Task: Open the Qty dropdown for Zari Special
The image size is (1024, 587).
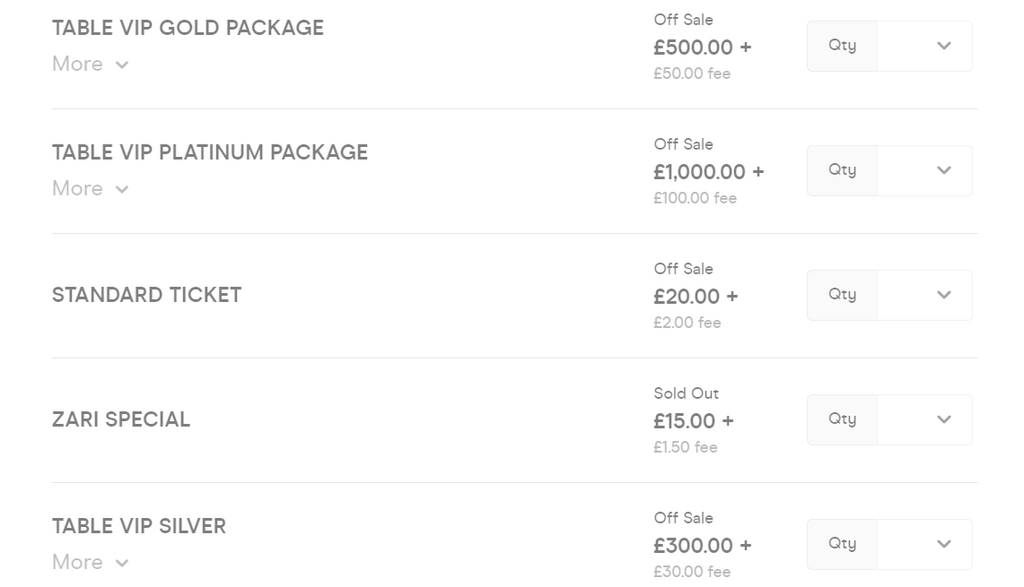Action: 924,420
